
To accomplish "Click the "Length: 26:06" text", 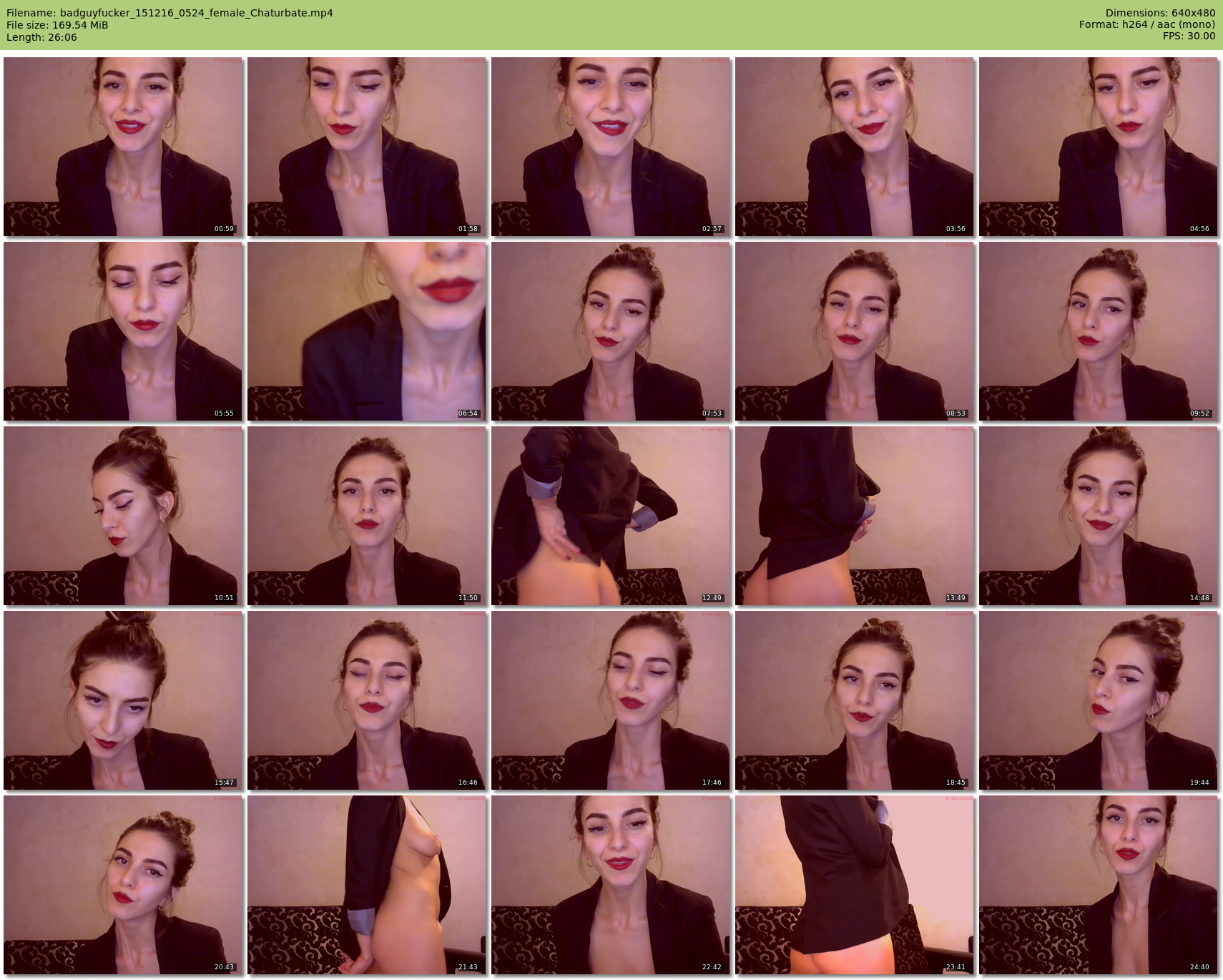I will pyautogui.click(x=41, y=37).
